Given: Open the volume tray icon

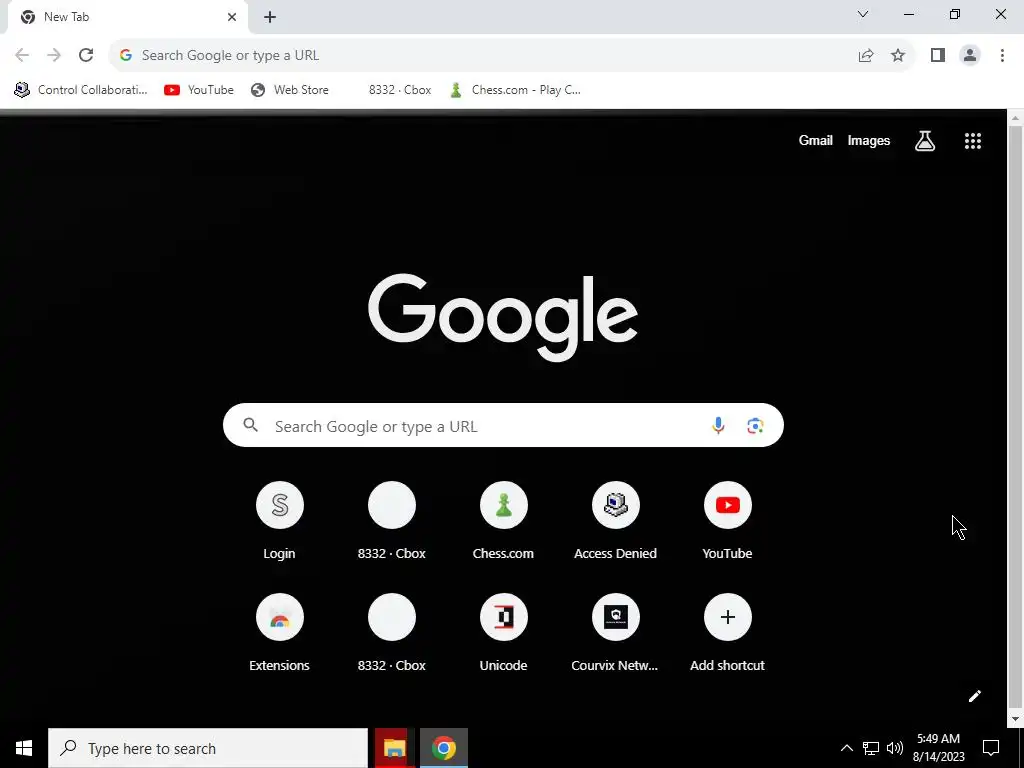Looking at the screenshot, I should (x=895, y=748).
